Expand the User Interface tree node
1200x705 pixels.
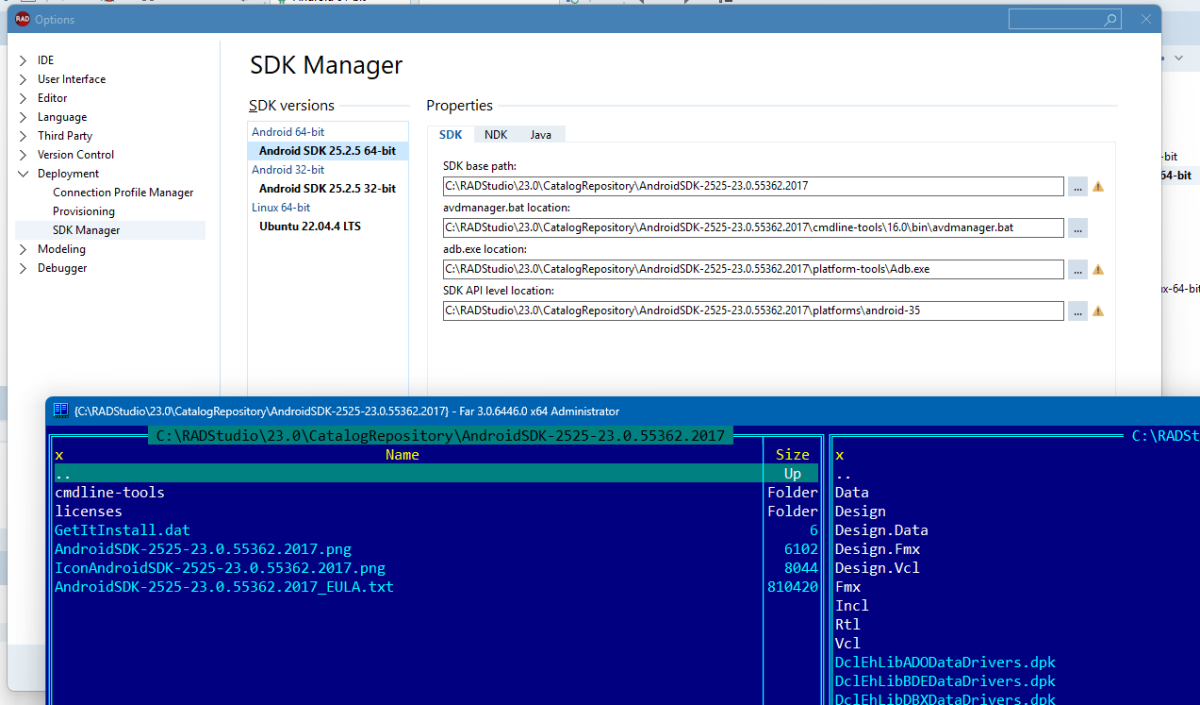click(23, 79)
